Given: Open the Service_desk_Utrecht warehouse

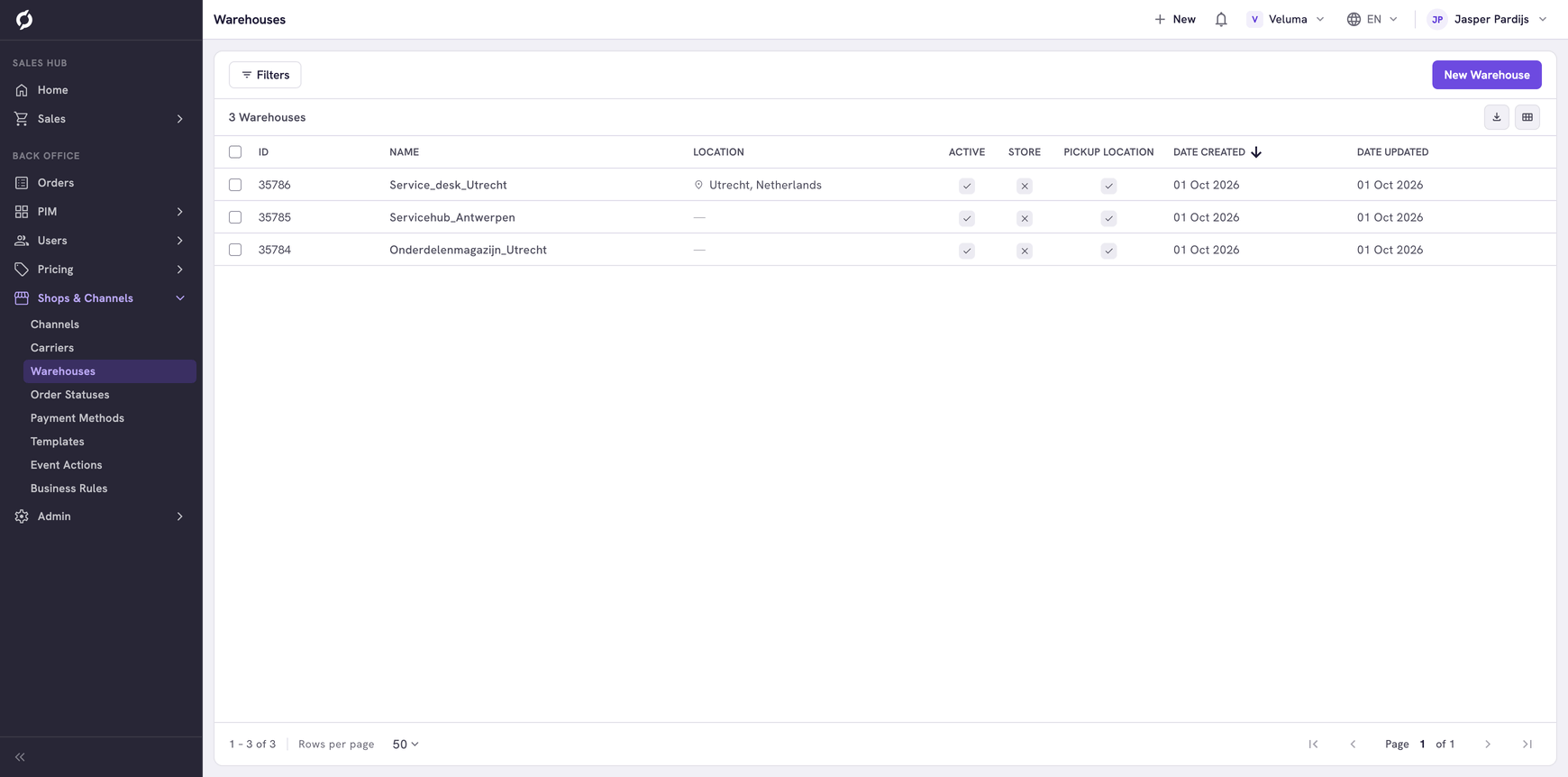Looking at the screenshot, I should coord(448,185).
